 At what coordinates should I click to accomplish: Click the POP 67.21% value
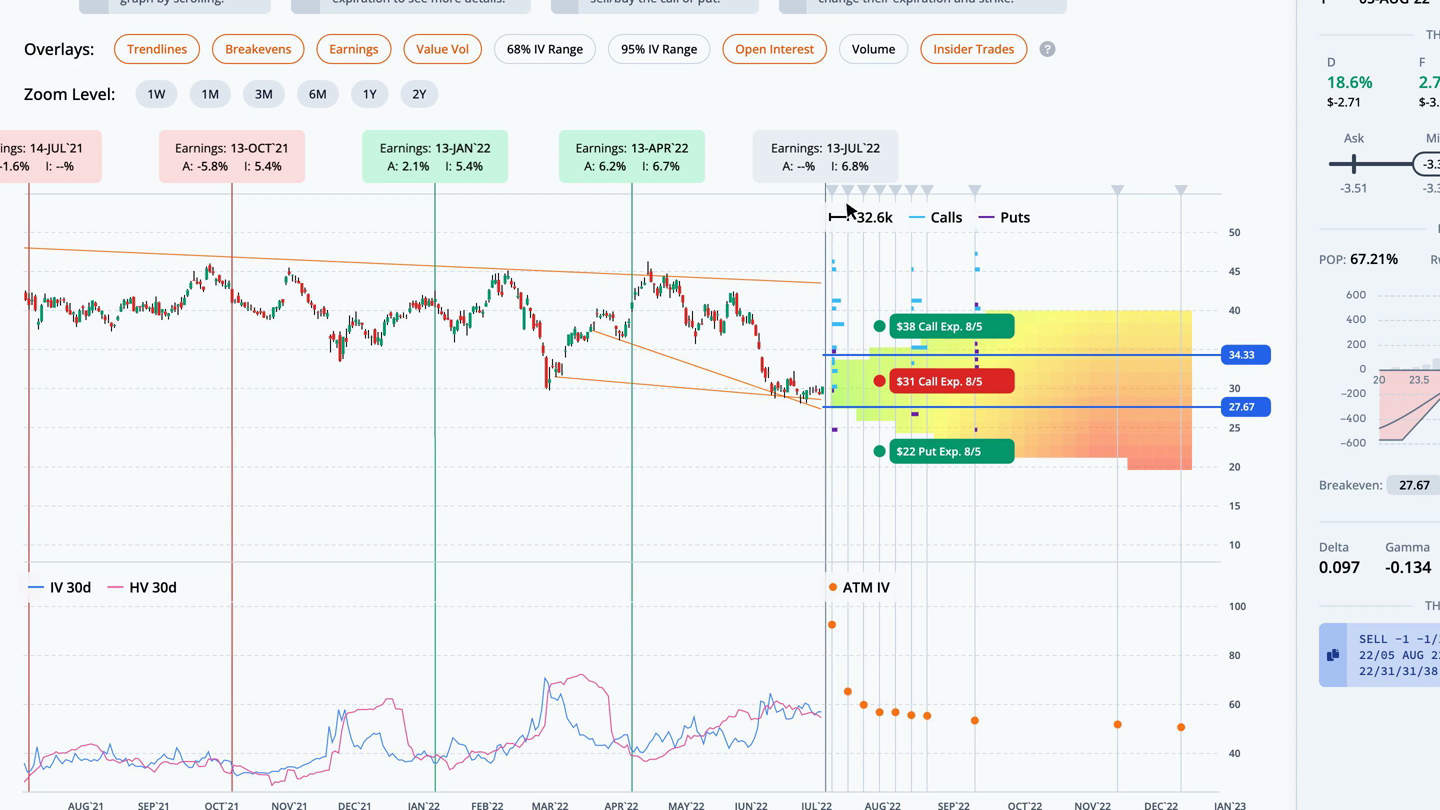[x=1374, y=259]
